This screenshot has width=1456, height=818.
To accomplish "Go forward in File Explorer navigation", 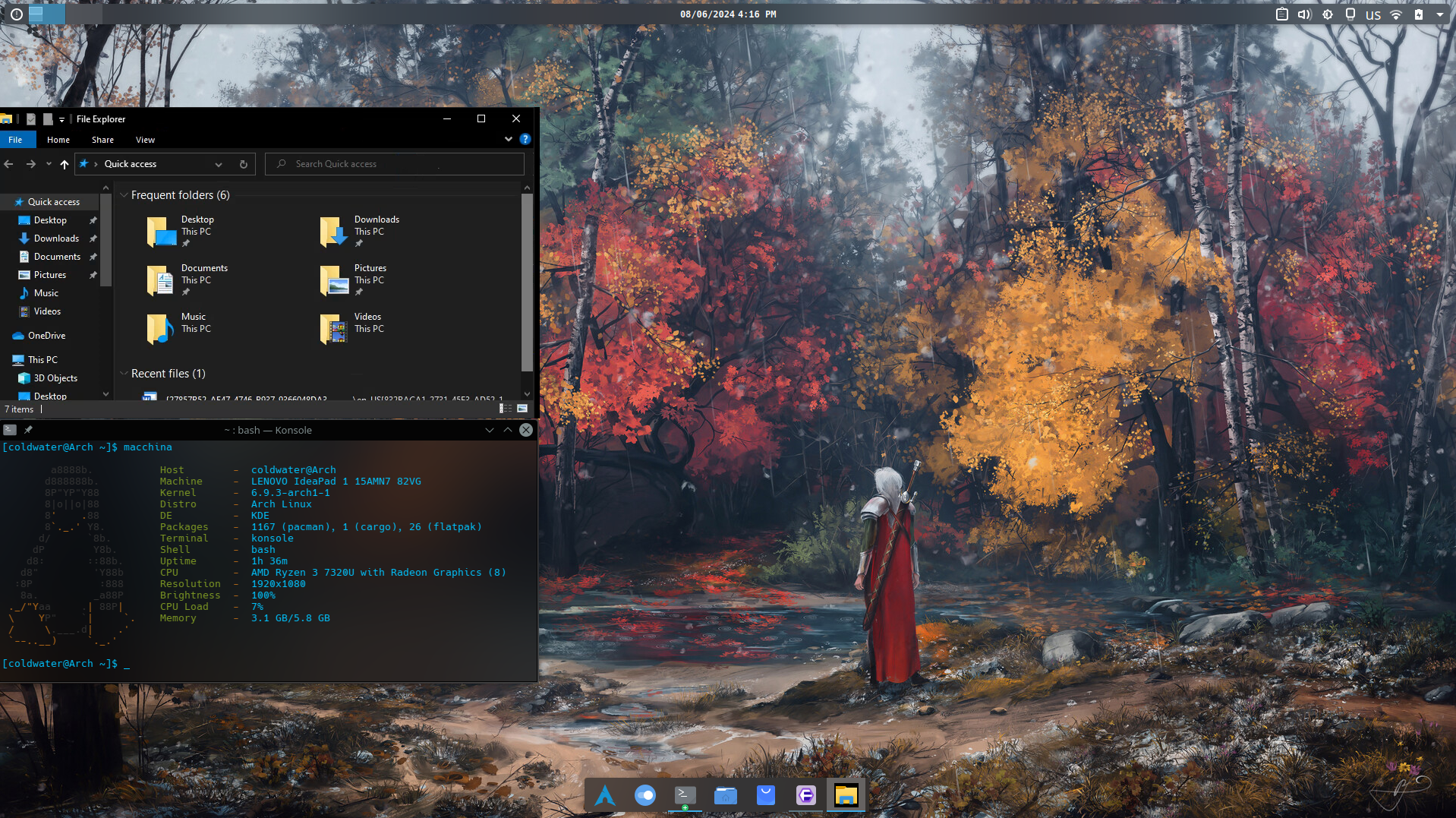I will [30, 164].
